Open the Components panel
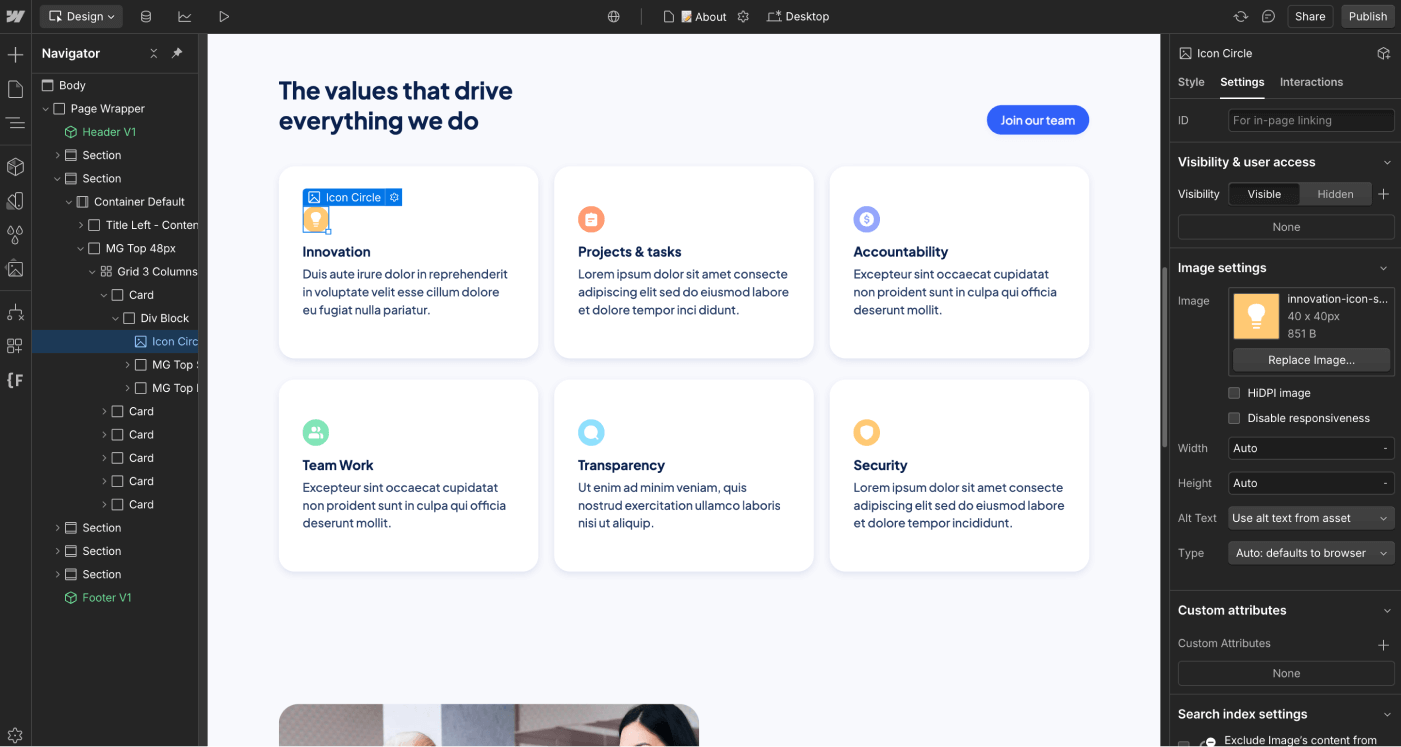The width and height of the screenshot is (1401, 747). pos(15,166)
